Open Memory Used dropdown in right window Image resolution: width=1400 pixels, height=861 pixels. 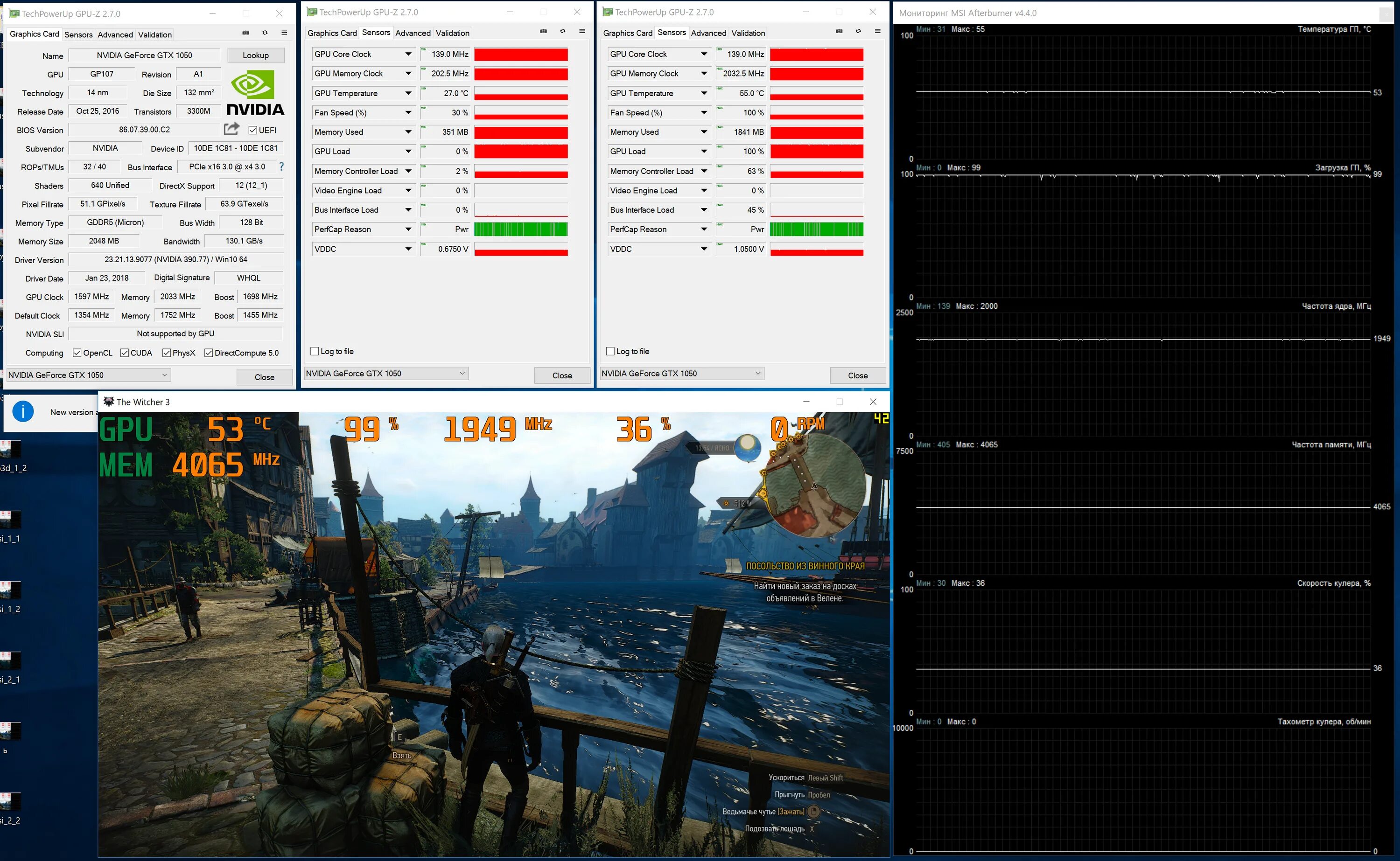[704, 132]
